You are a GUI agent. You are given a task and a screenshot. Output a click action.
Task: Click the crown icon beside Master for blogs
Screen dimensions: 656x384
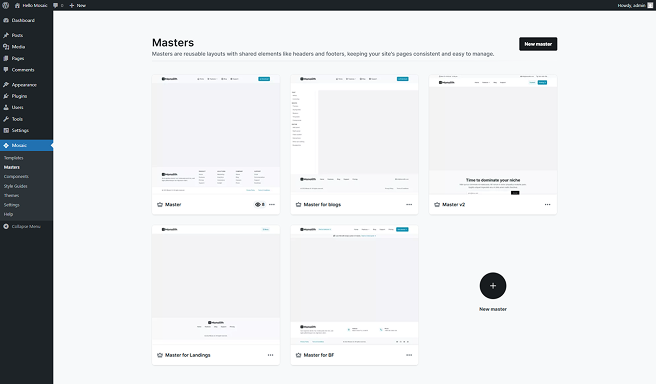coord(298,205)
